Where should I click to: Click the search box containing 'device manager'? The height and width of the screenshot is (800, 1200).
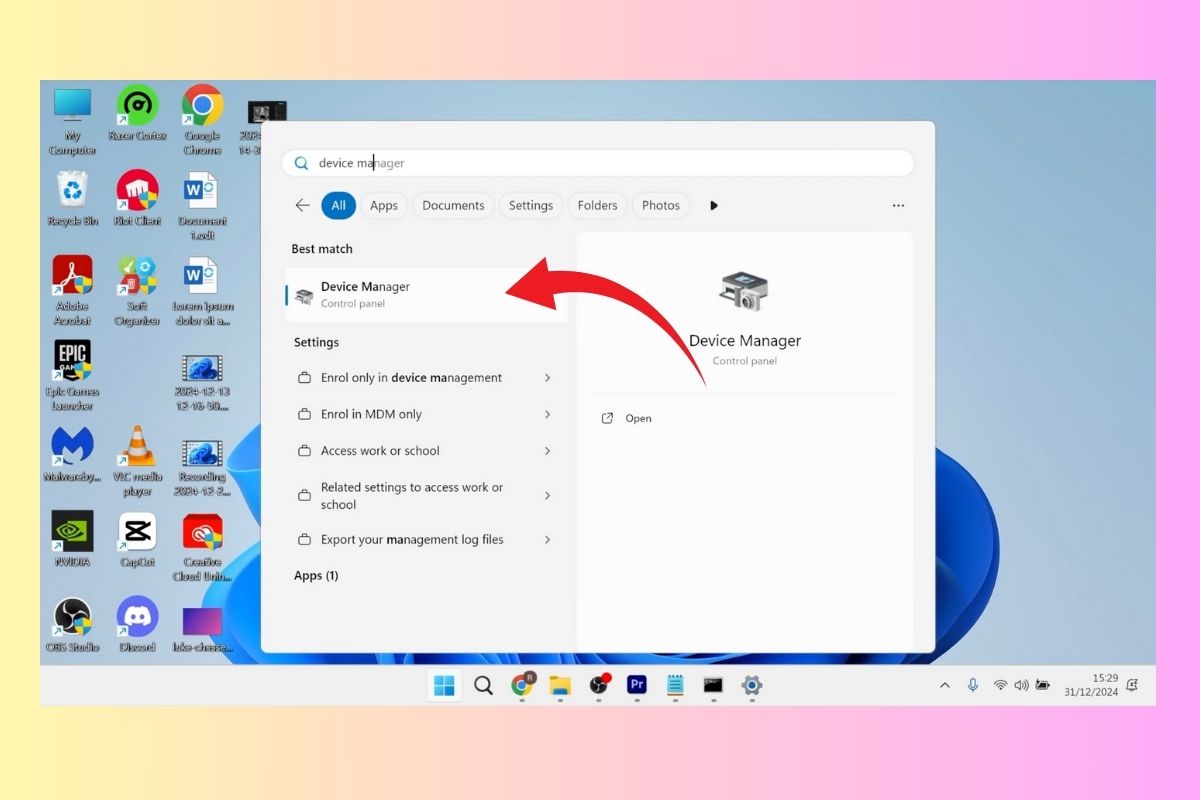(x=598, y=163)
